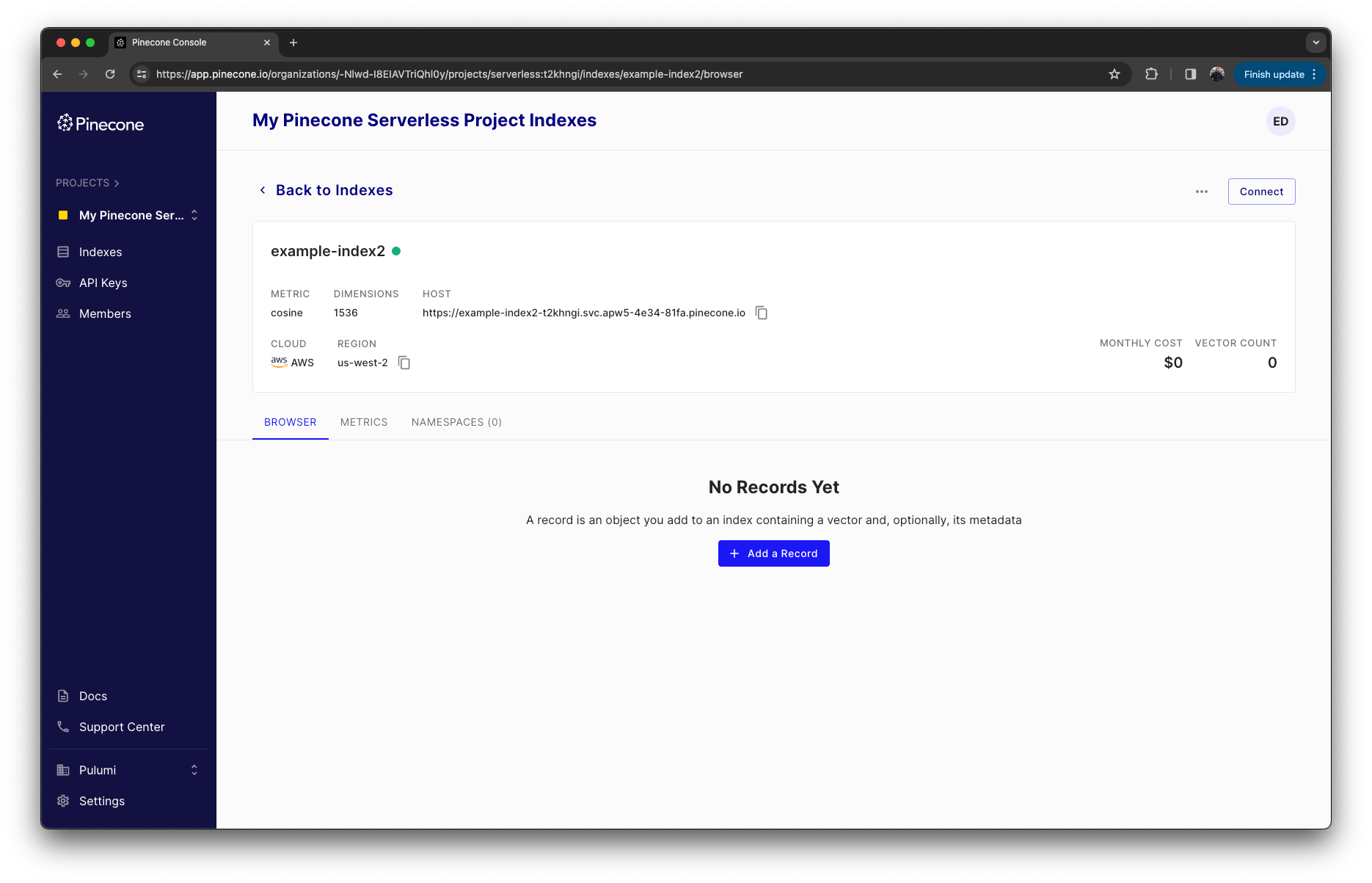Reload the page
Image resolution: width=1372 pixels, height=883 pixels.
click(110, 74)
